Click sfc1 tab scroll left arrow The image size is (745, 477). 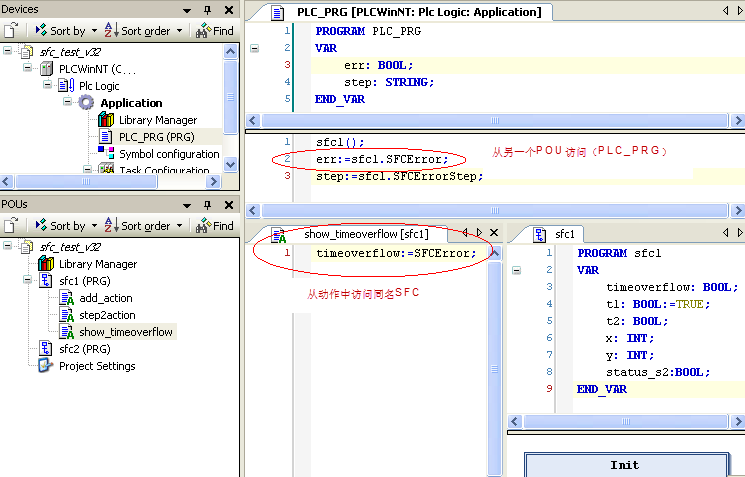pyautogui.click(x=726, y=232)
